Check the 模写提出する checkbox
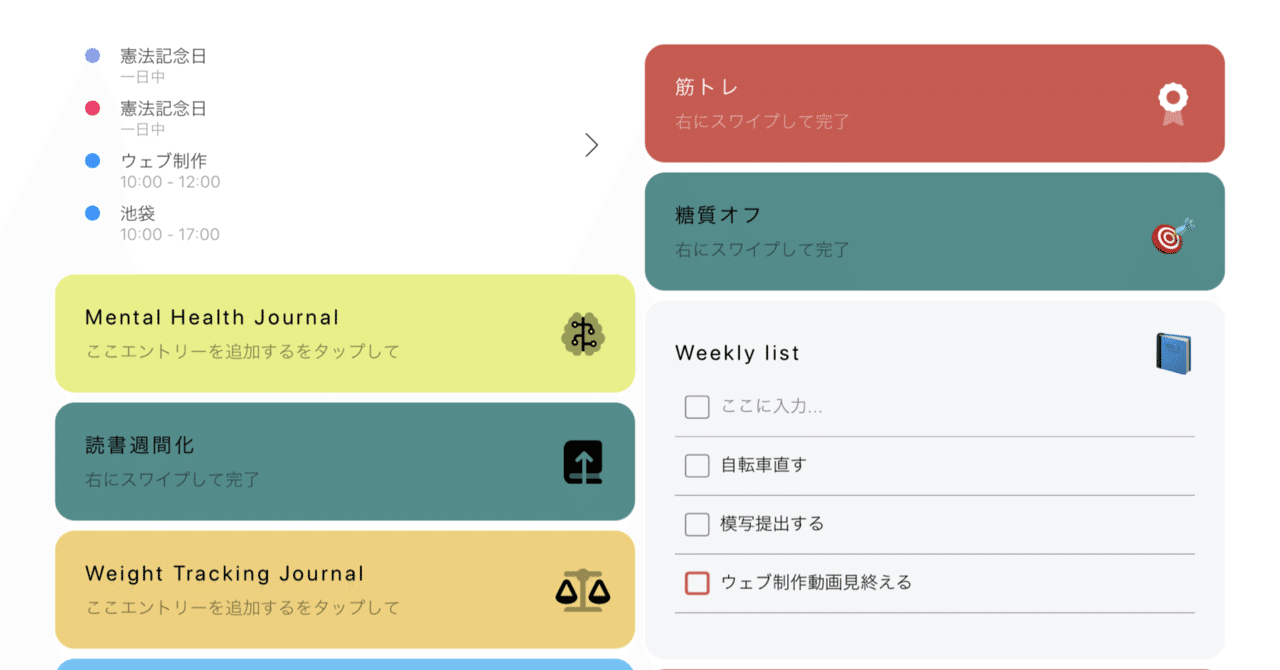The image size is (1280, 670). [x=697, y=524]
